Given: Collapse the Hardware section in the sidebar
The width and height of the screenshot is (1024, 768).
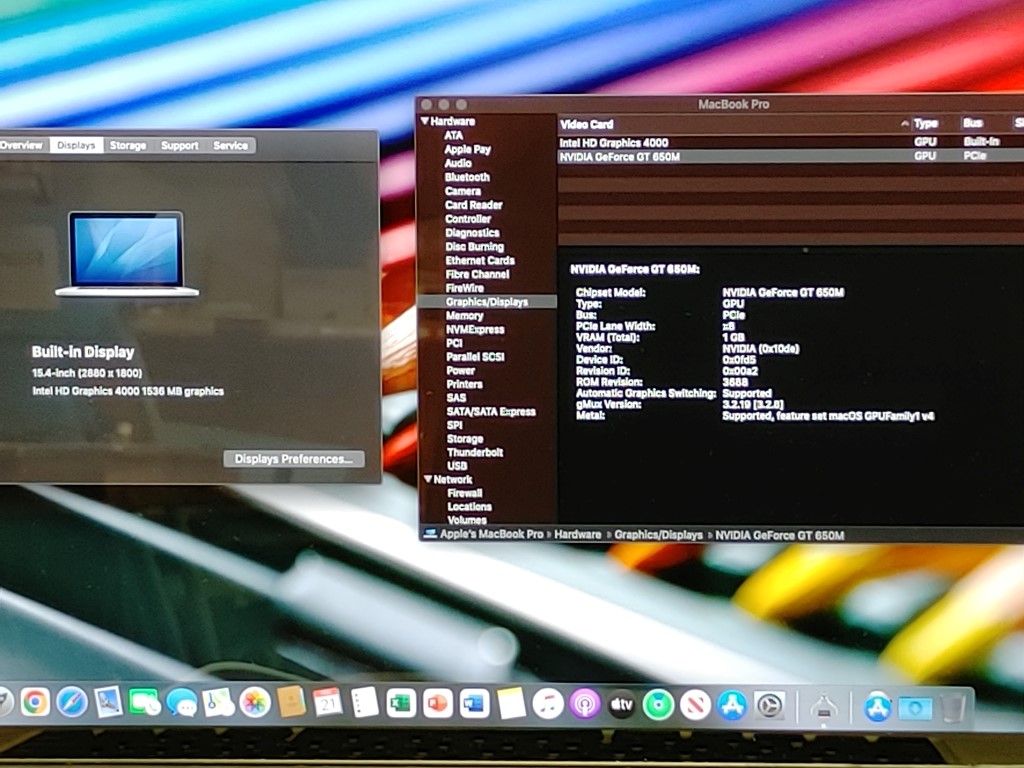Looking at the screenshot, I should [x=426, y=121].
